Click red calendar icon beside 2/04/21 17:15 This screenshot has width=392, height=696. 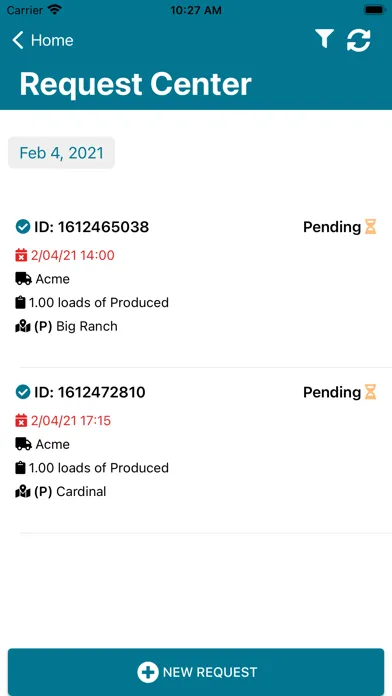click(x=21, y=420)
